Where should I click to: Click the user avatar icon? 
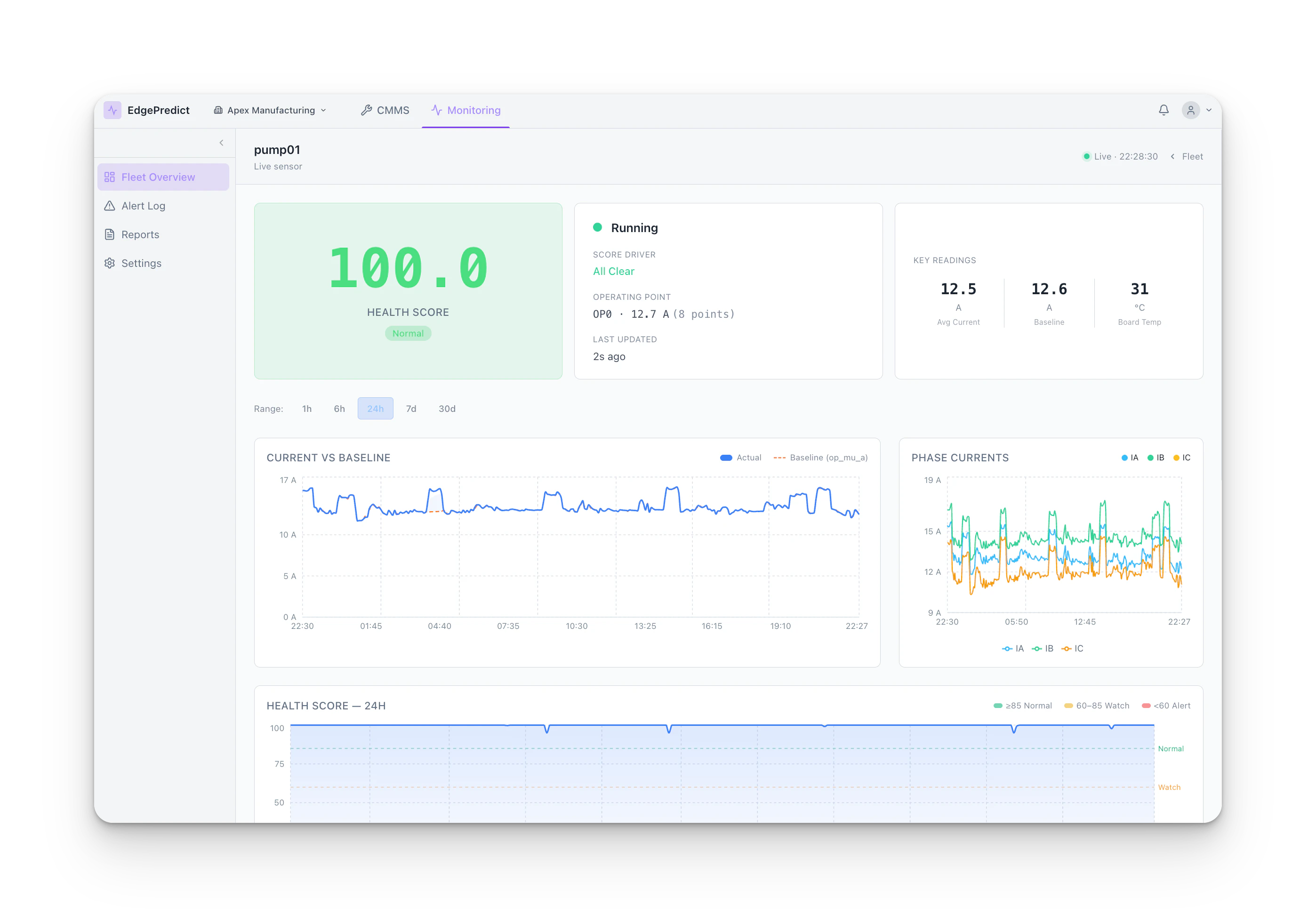(1190, 110)
